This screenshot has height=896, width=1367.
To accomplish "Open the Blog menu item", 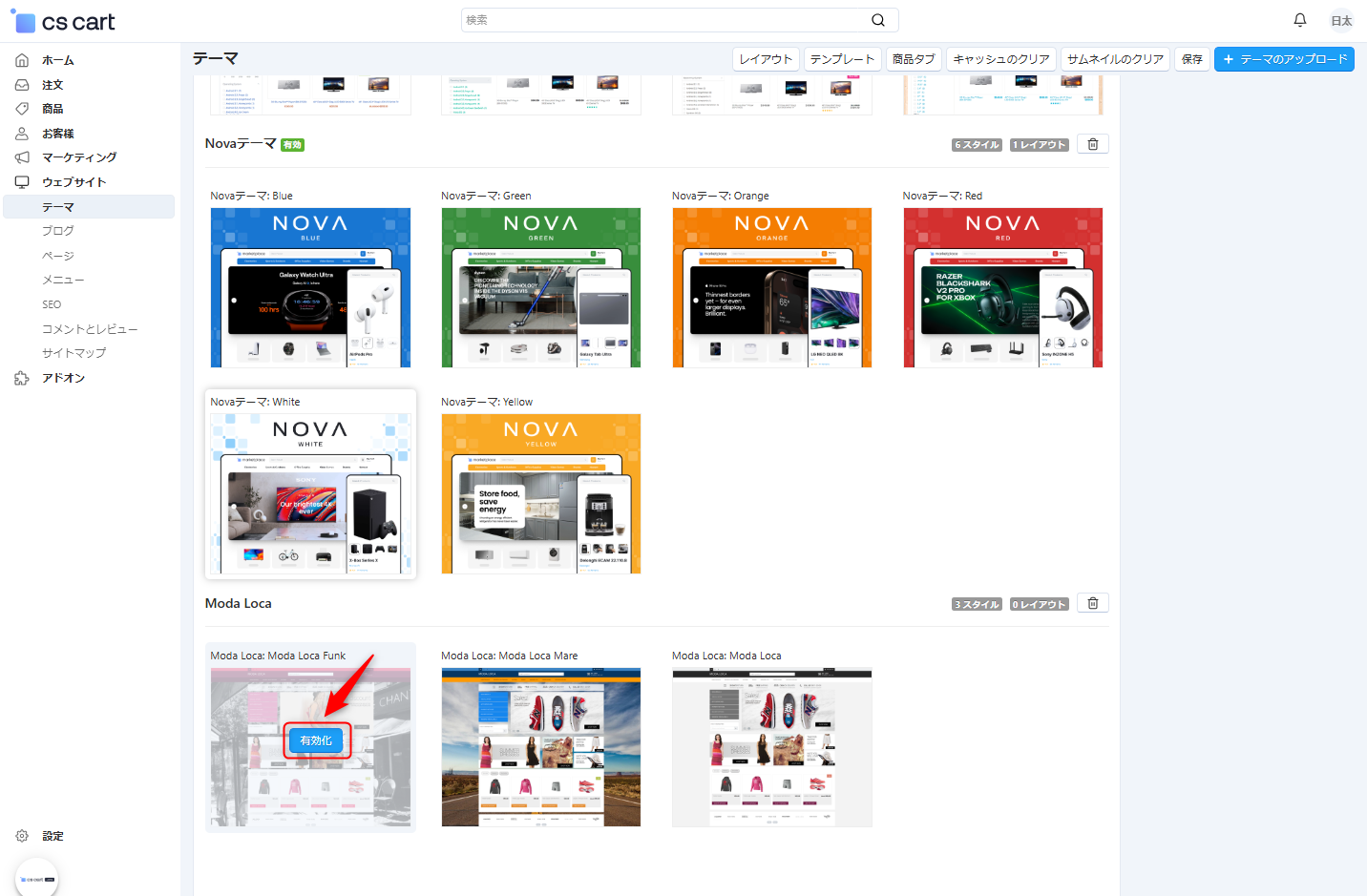I will [x=57, y=231].
